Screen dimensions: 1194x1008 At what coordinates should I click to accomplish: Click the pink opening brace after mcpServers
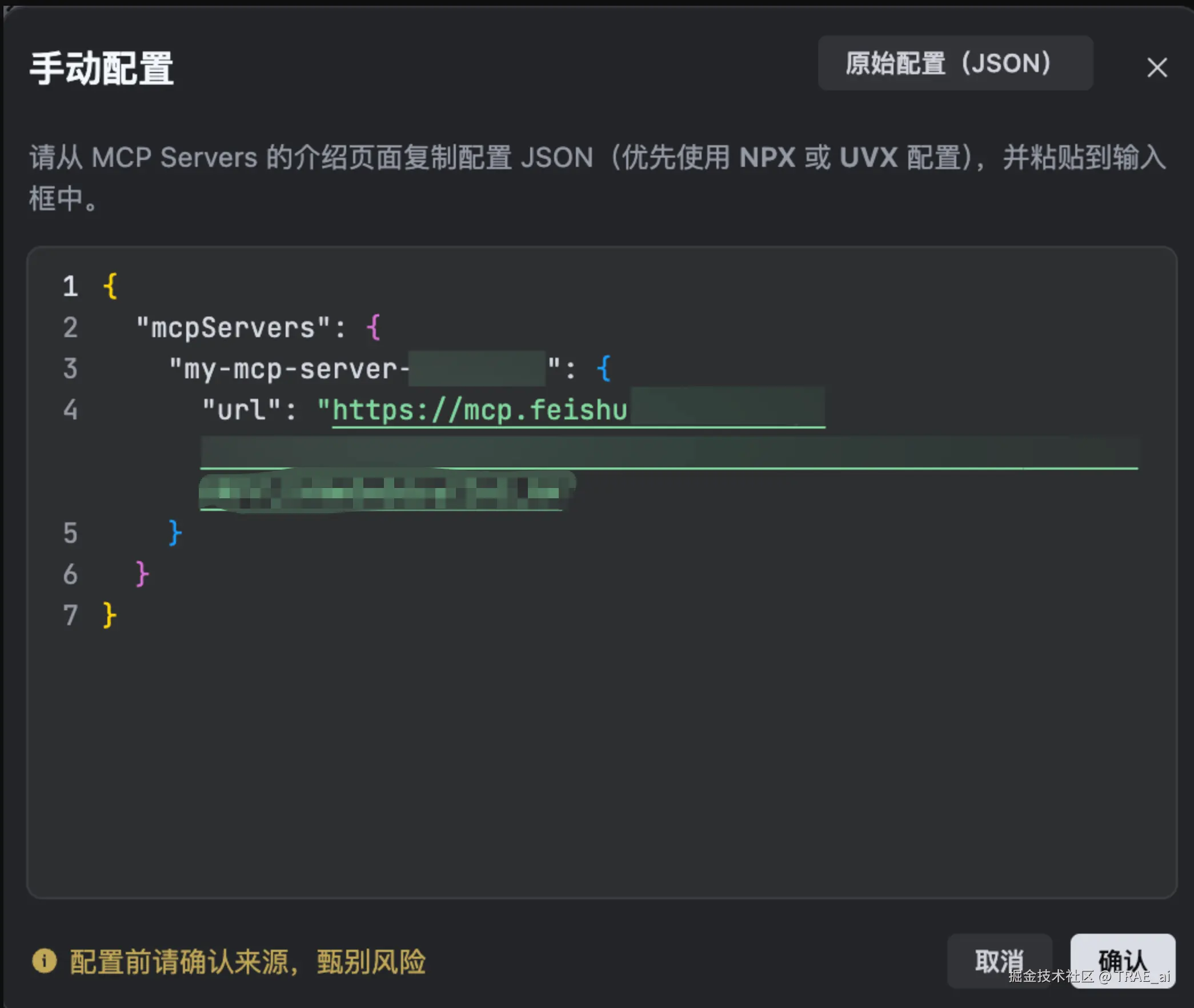tap(373, 327)
